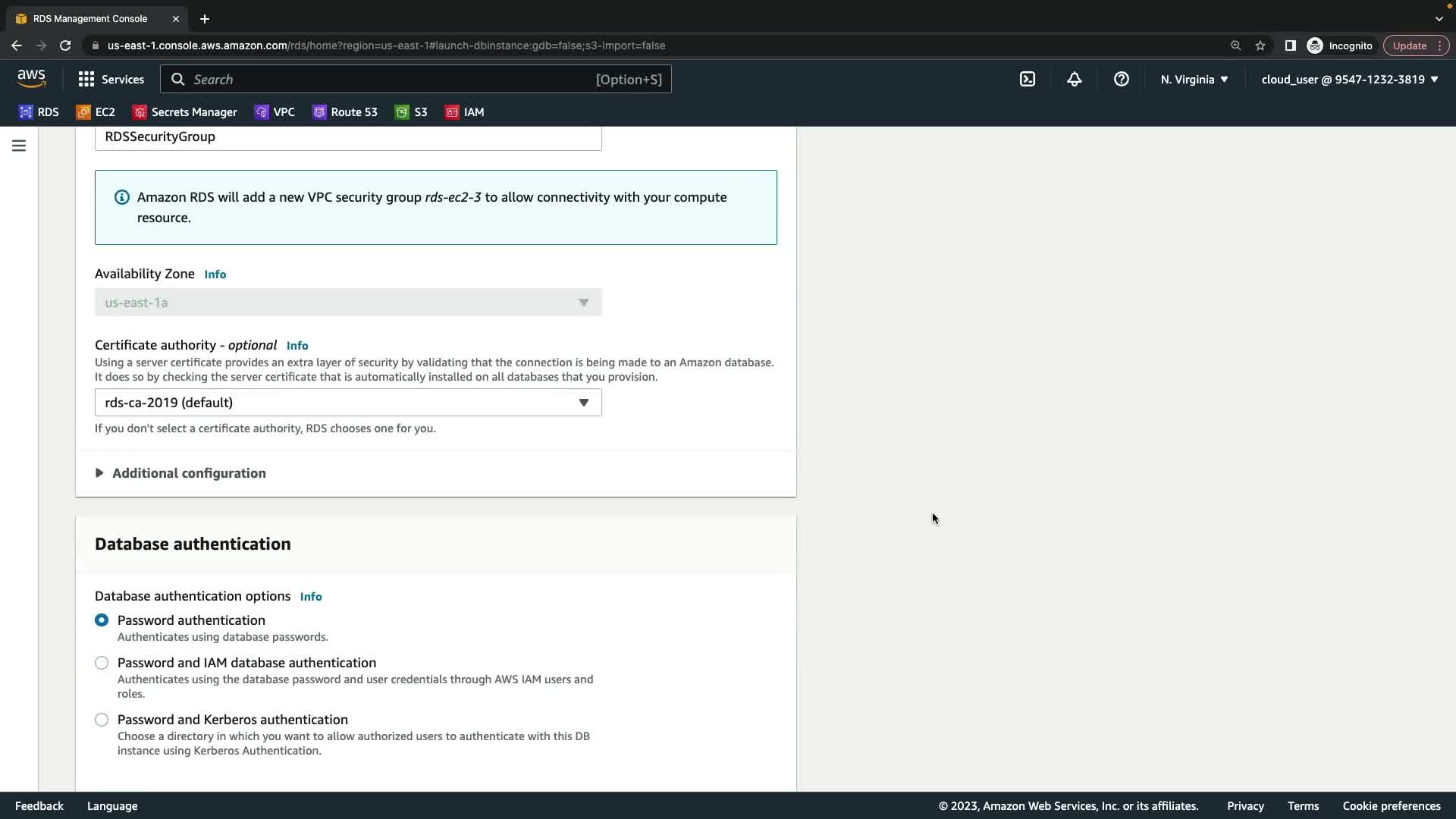This screenshot has width=1456, height=819.
Task: Open the Certificate authority dropdown
Action: coord(348,403)
